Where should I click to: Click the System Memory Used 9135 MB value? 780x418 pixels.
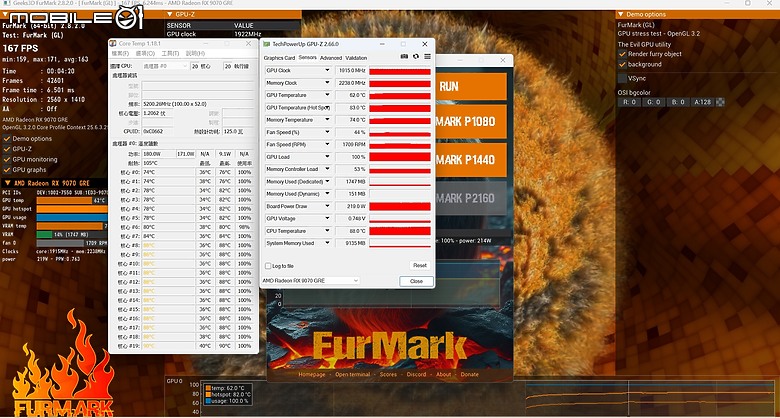point(351,243)
